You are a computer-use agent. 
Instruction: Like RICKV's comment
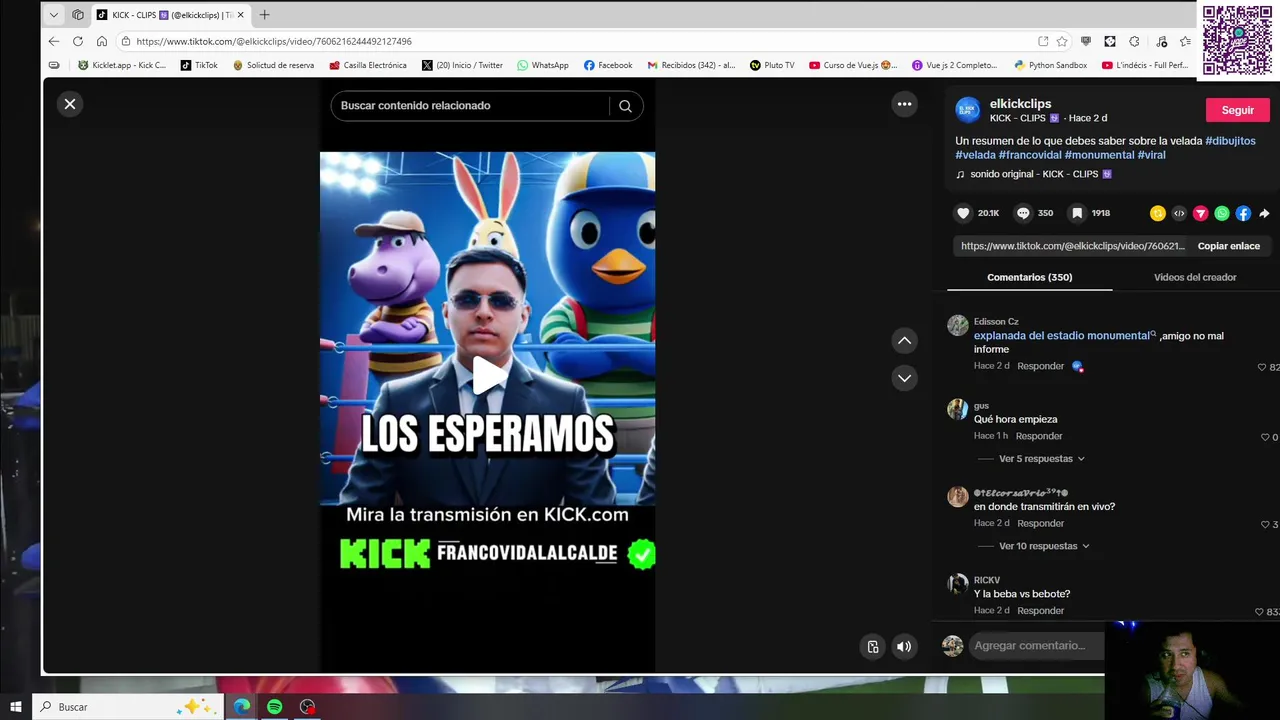1259,611
